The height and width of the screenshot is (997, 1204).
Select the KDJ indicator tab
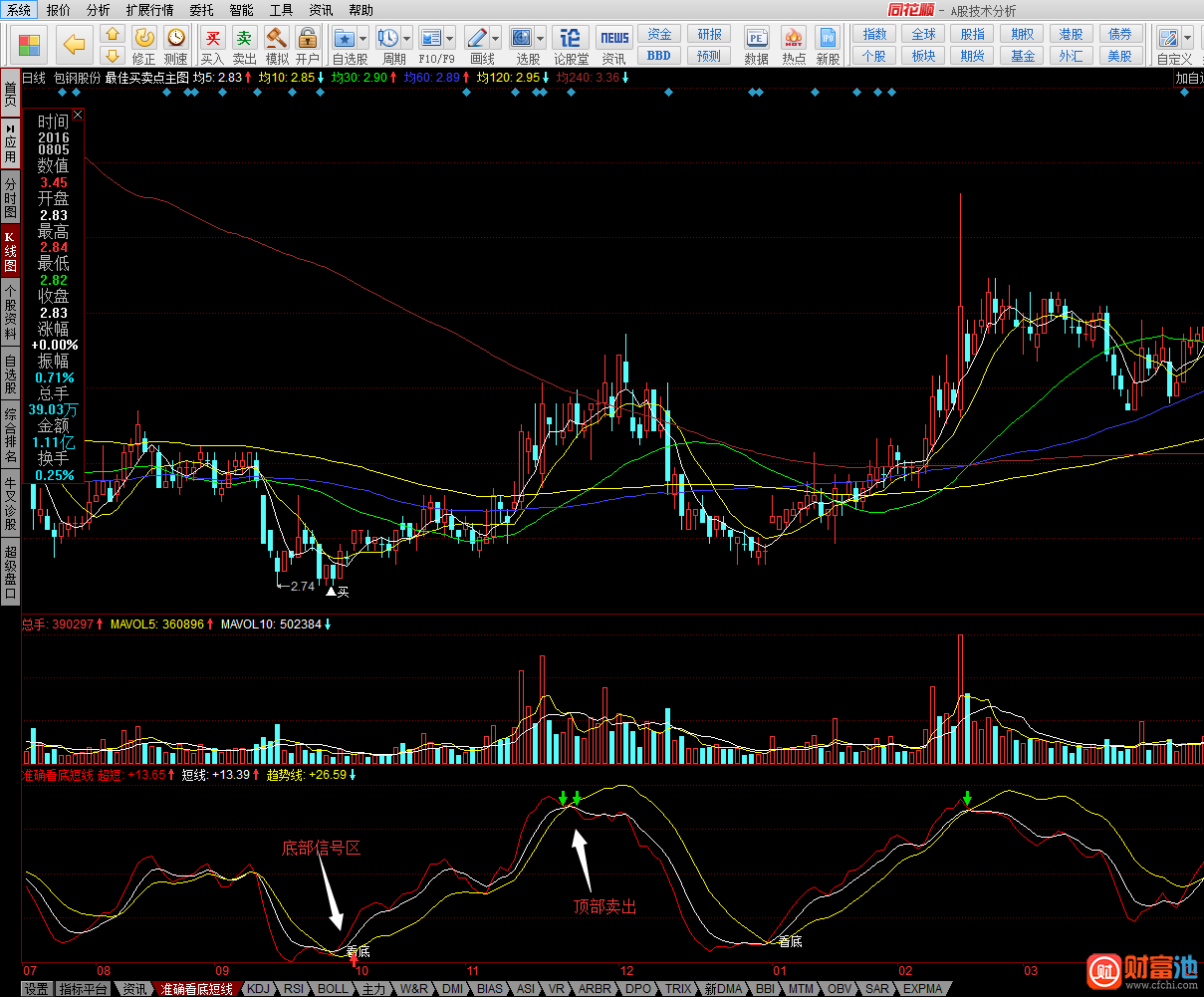(258, 989)
